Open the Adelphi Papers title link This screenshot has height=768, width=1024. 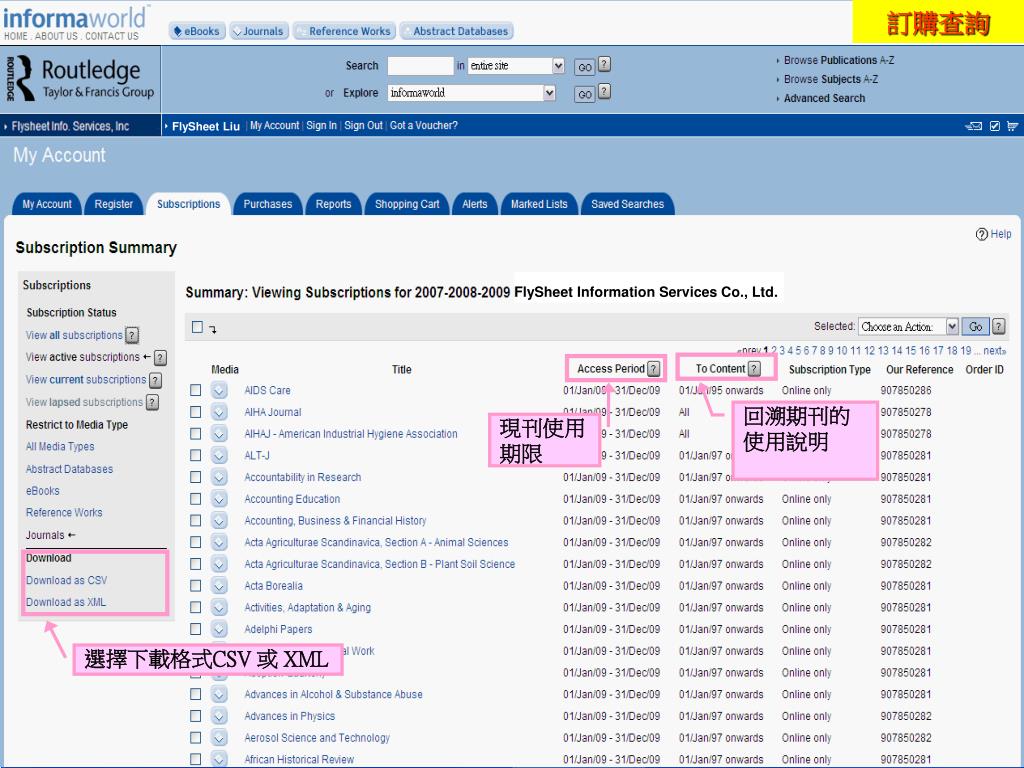tap(278, 629)
